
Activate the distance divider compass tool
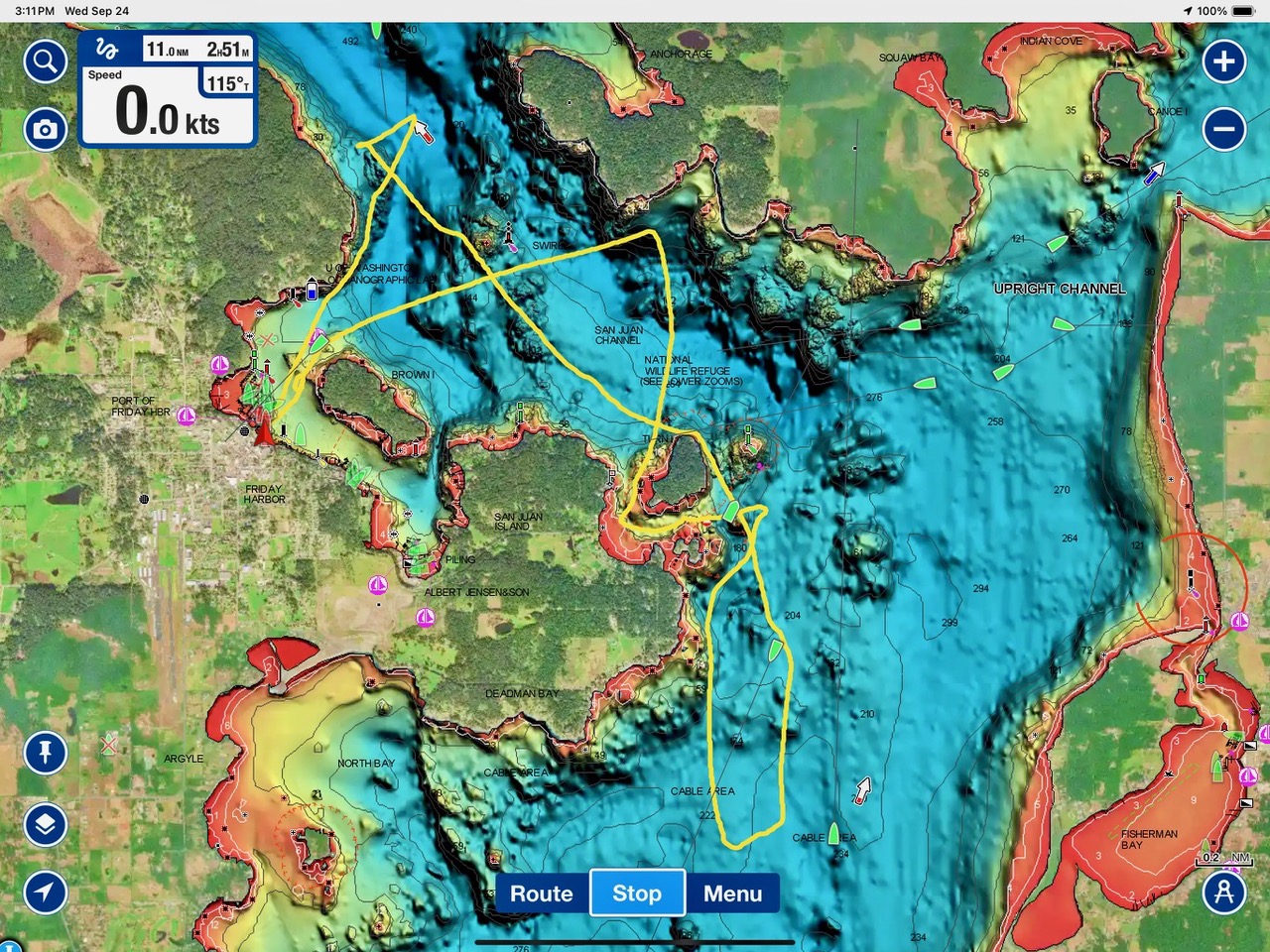pyautogui.click(x=1223, y=892)
